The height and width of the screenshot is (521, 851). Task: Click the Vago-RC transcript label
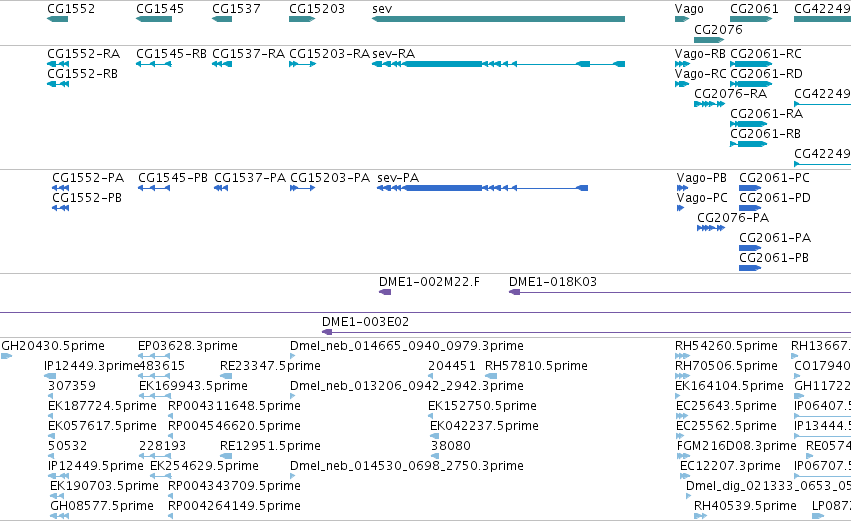tap(701, 74)
